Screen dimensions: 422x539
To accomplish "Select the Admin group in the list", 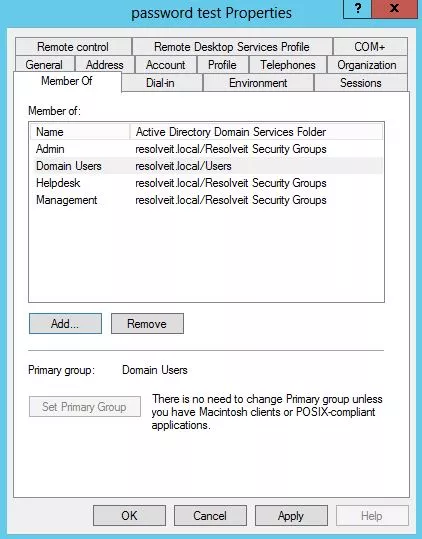I will tap(206, 149).
